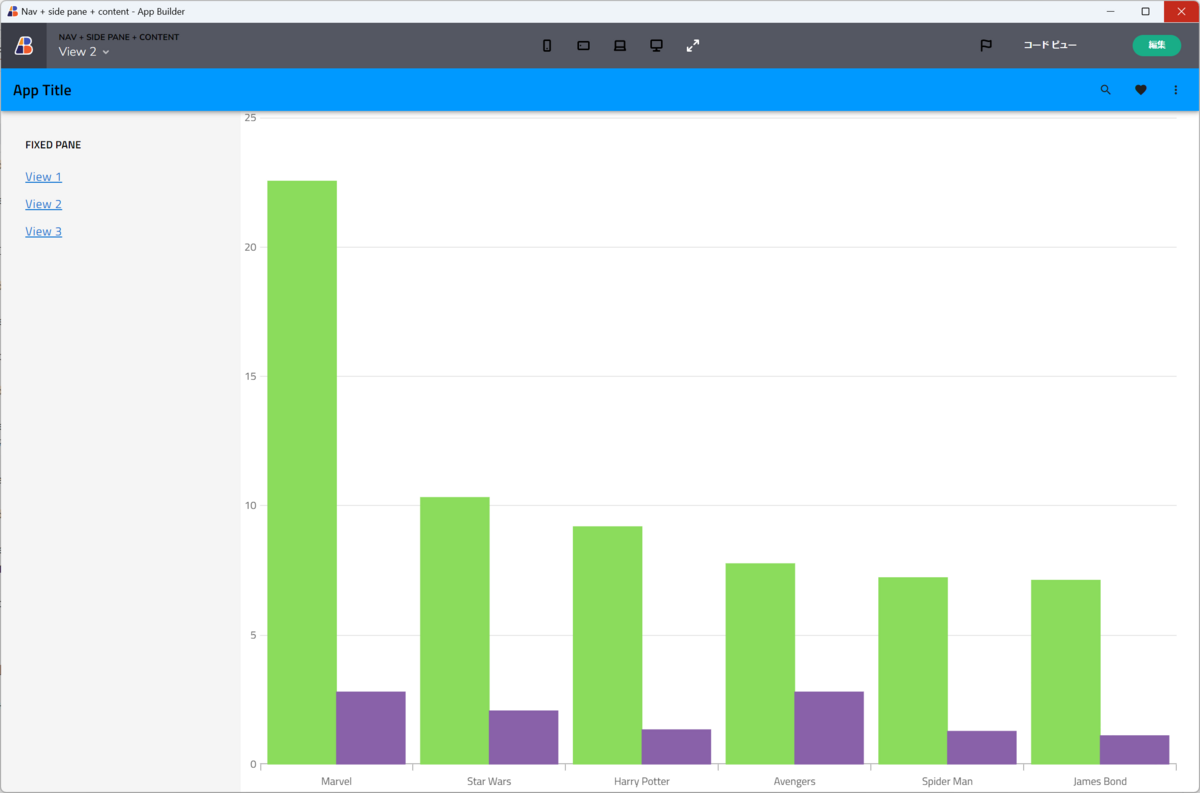Click the Star Wars axis label
Screen dimensions: 1200x793
tap(489, 781)
